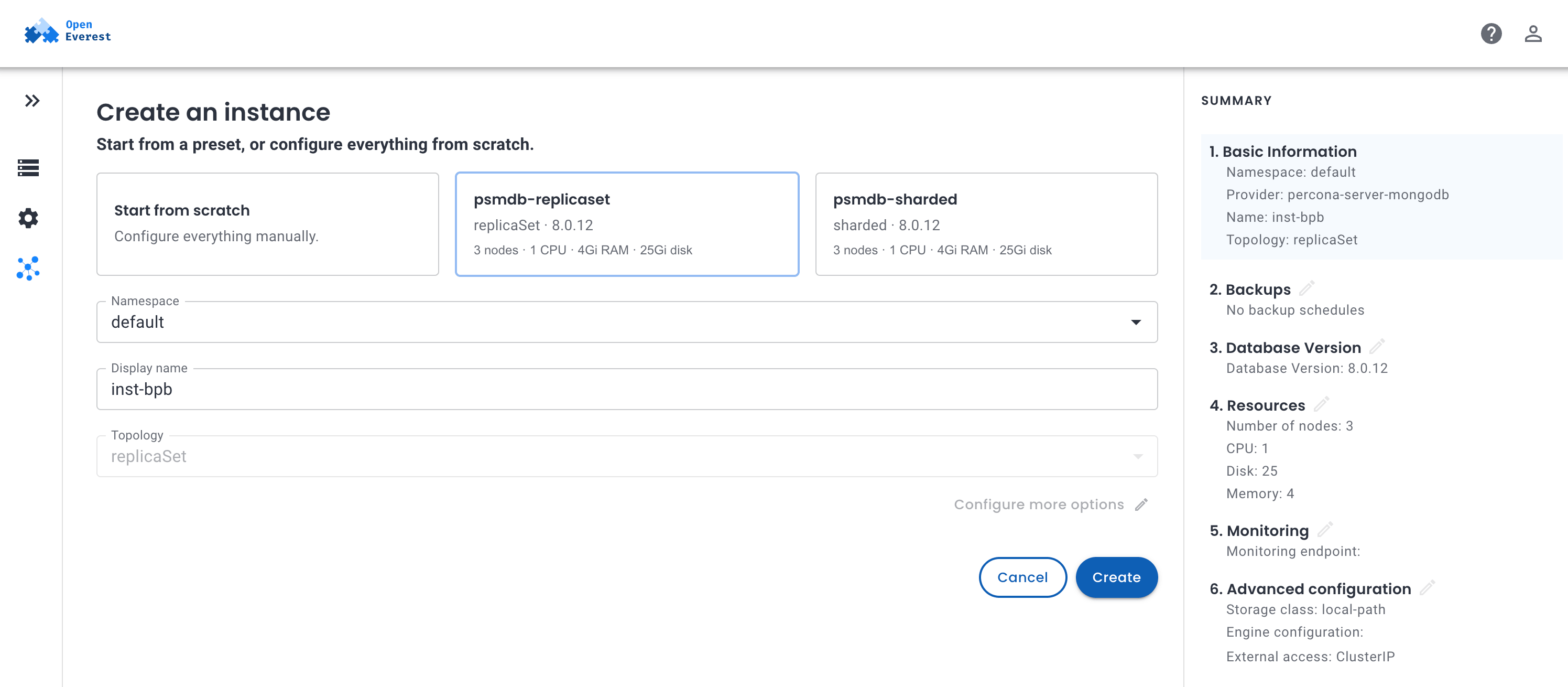This screenshot has height=687, width=1568.
Task: Select the psmdb-sharded preset card
Action: 986,224
